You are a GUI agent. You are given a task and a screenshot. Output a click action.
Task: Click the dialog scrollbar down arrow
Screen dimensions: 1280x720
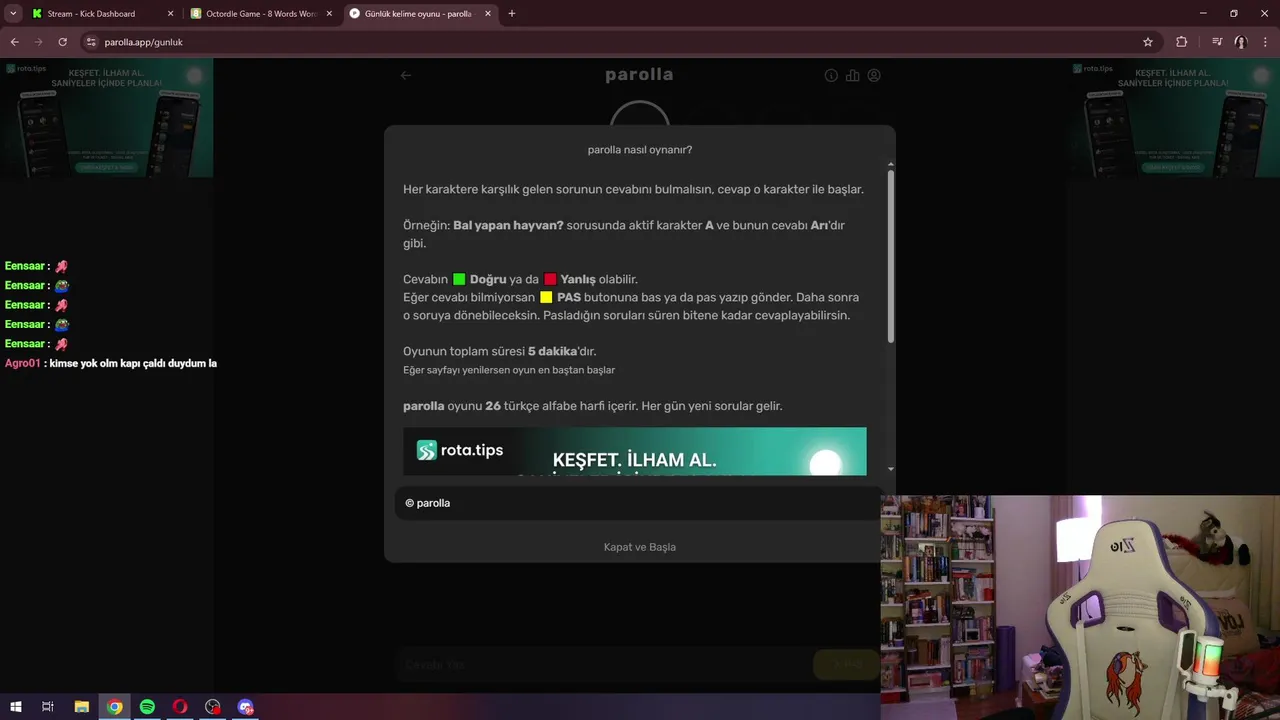pos(890,469)
